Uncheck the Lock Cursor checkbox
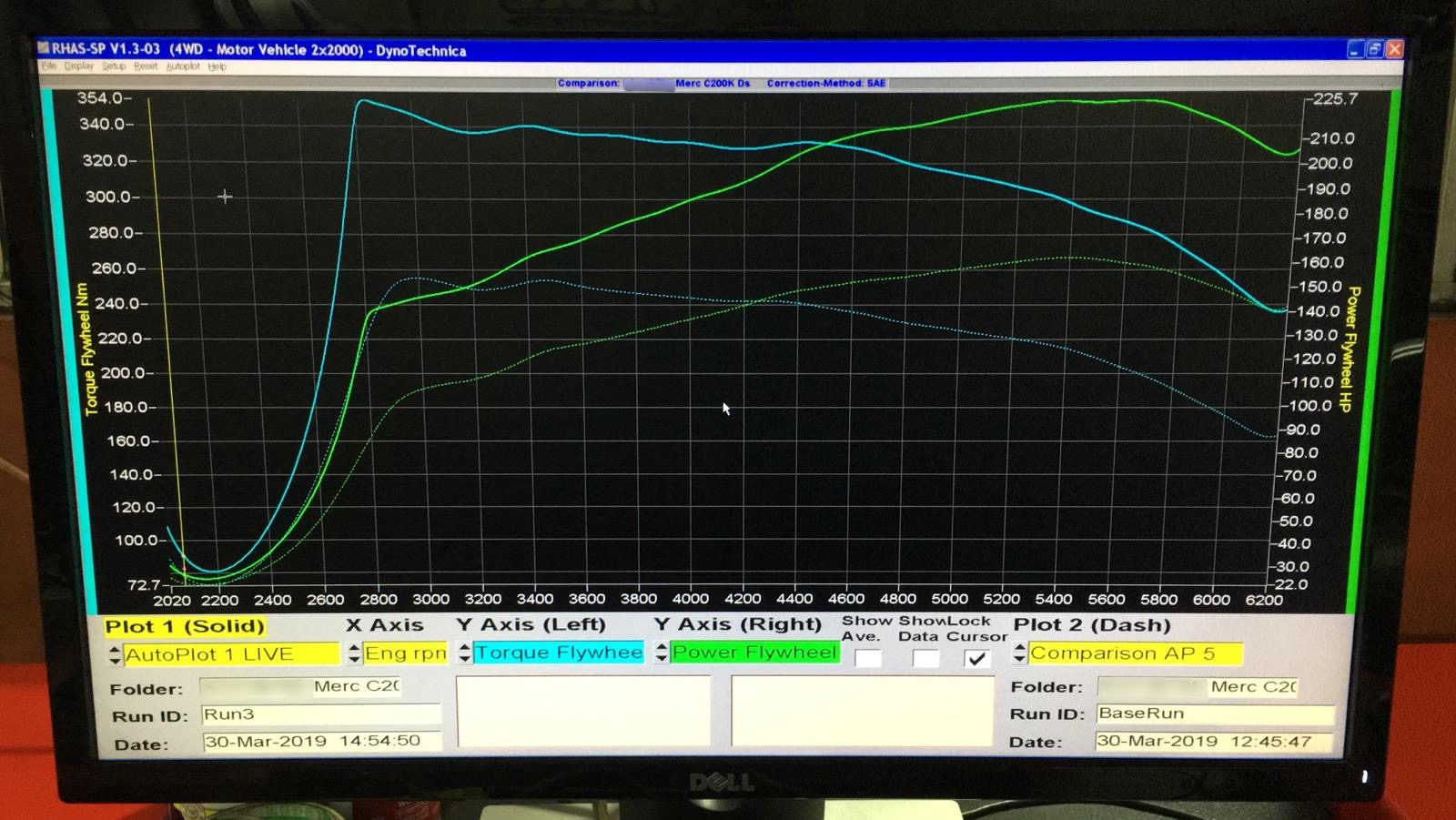The height and width of the screenshot is (820, 1456). pyautogui.click(x=976, y=658)
